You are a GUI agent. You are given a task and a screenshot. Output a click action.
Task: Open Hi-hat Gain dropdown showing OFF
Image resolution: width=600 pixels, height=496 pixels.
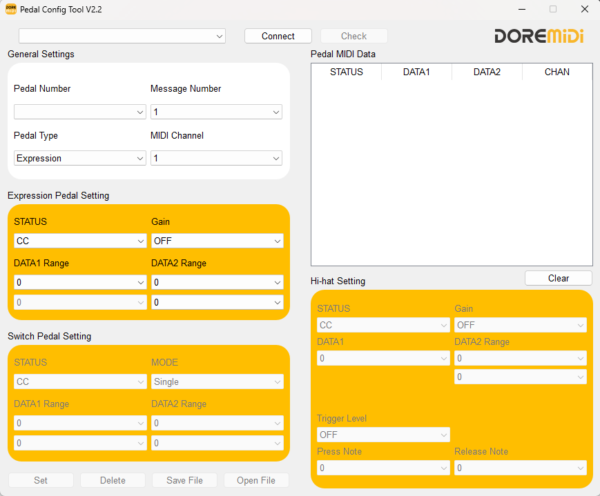click(x=520, y=325)
